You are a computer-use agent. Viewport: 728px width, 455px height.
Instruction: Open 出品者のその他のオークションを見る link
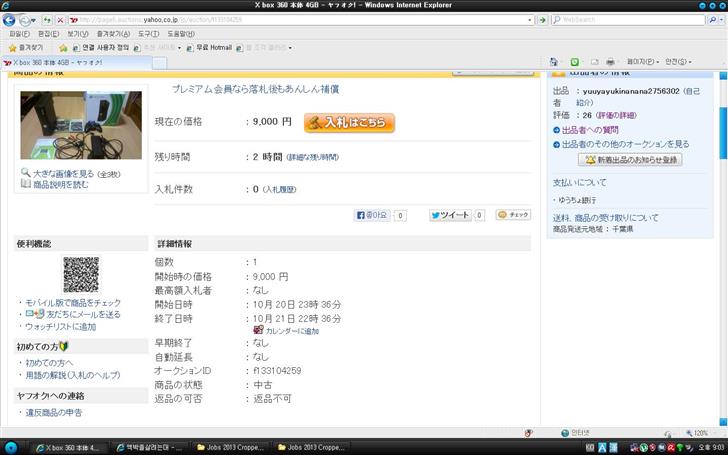coord(625,144)
